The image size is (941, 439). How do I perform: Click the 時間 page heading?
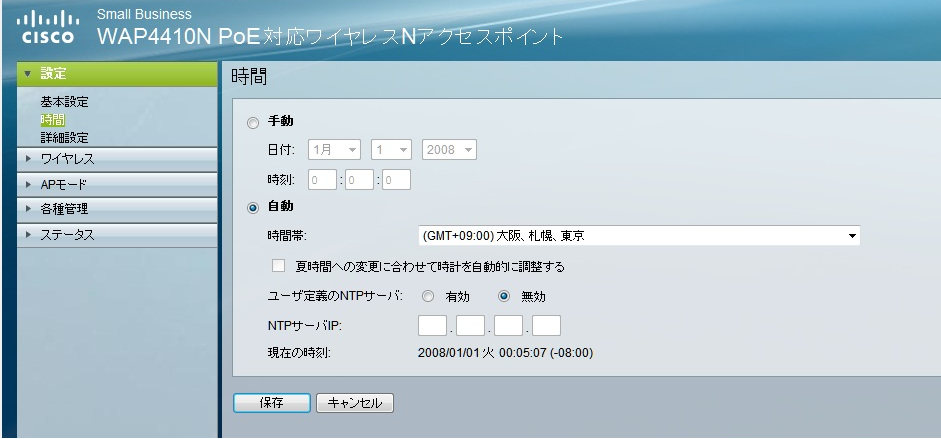point(248,77)
